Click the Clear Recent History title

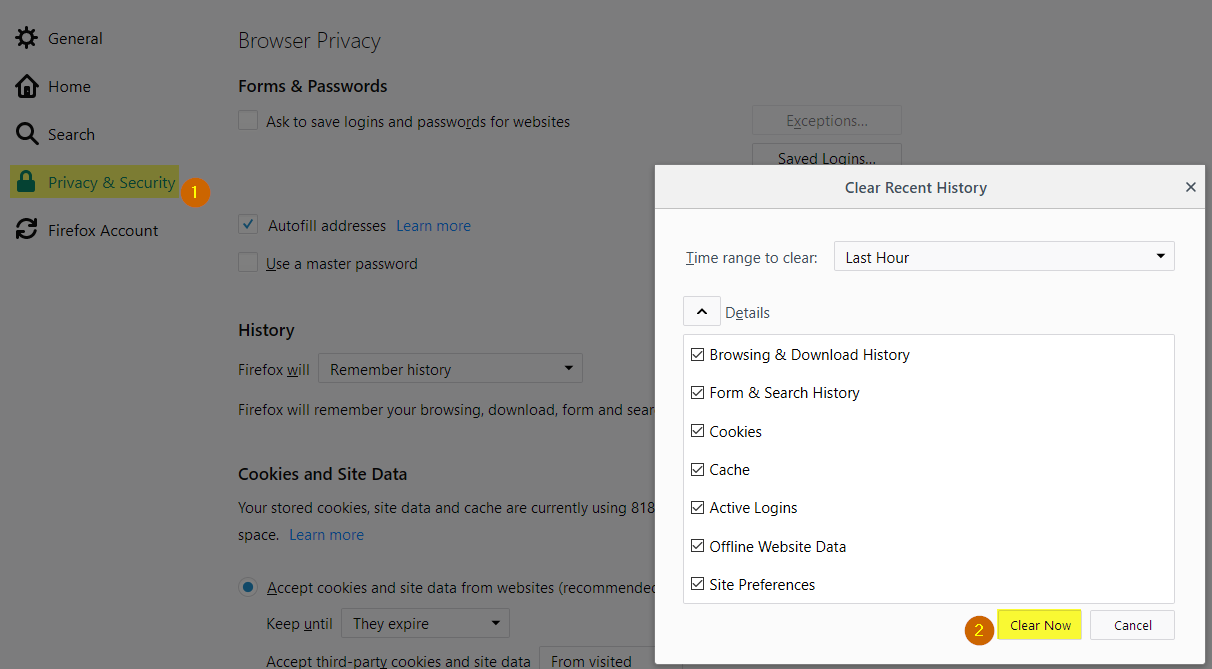point(916,187)
